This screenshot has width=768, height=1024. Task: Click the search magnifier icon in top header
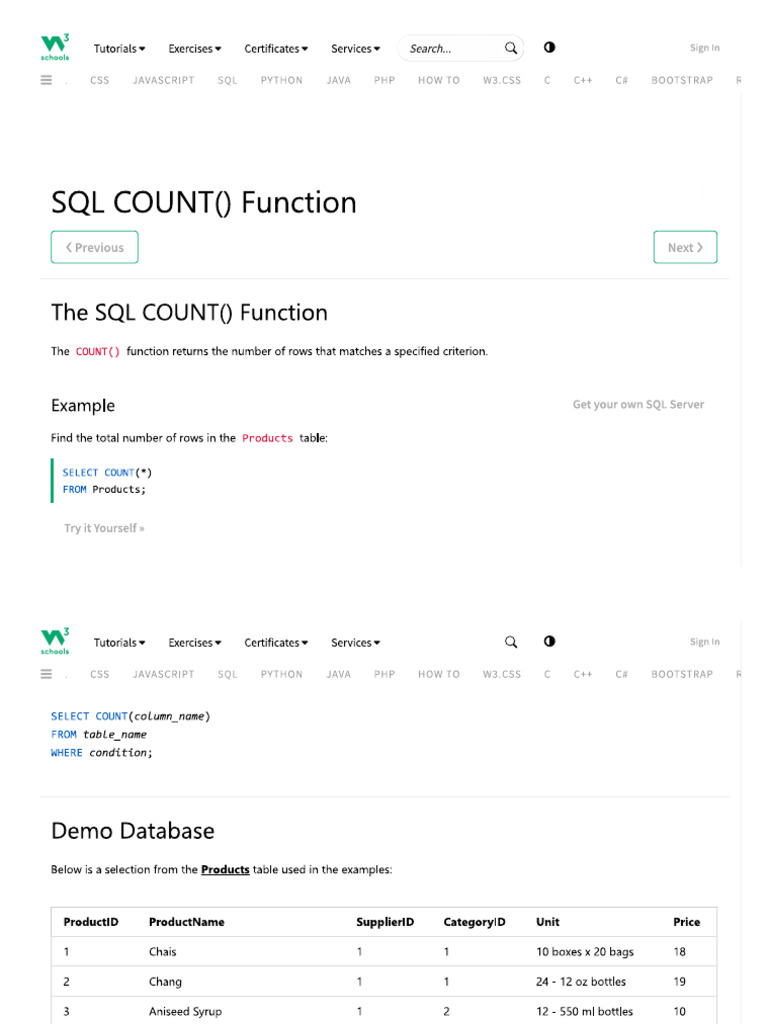pyautogui.click(x=511, y=48)
